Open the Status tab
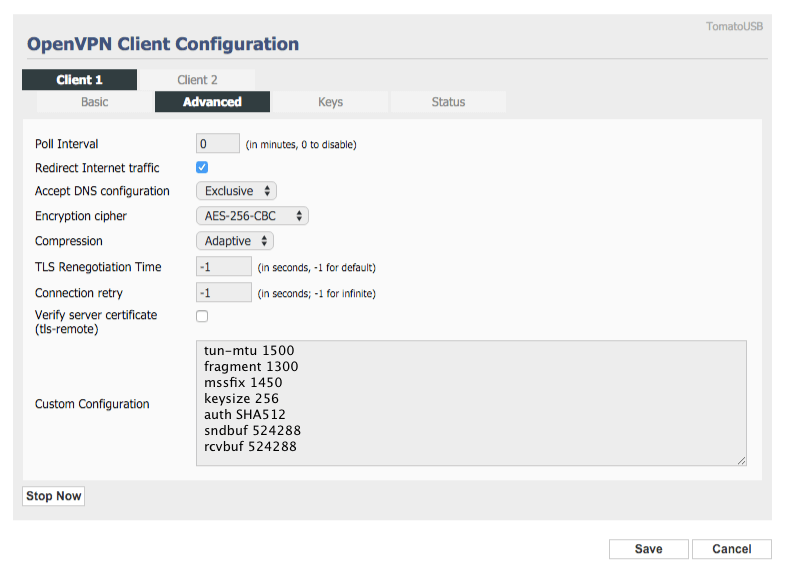This screenshot has height=575, width=787. point(448,102)
